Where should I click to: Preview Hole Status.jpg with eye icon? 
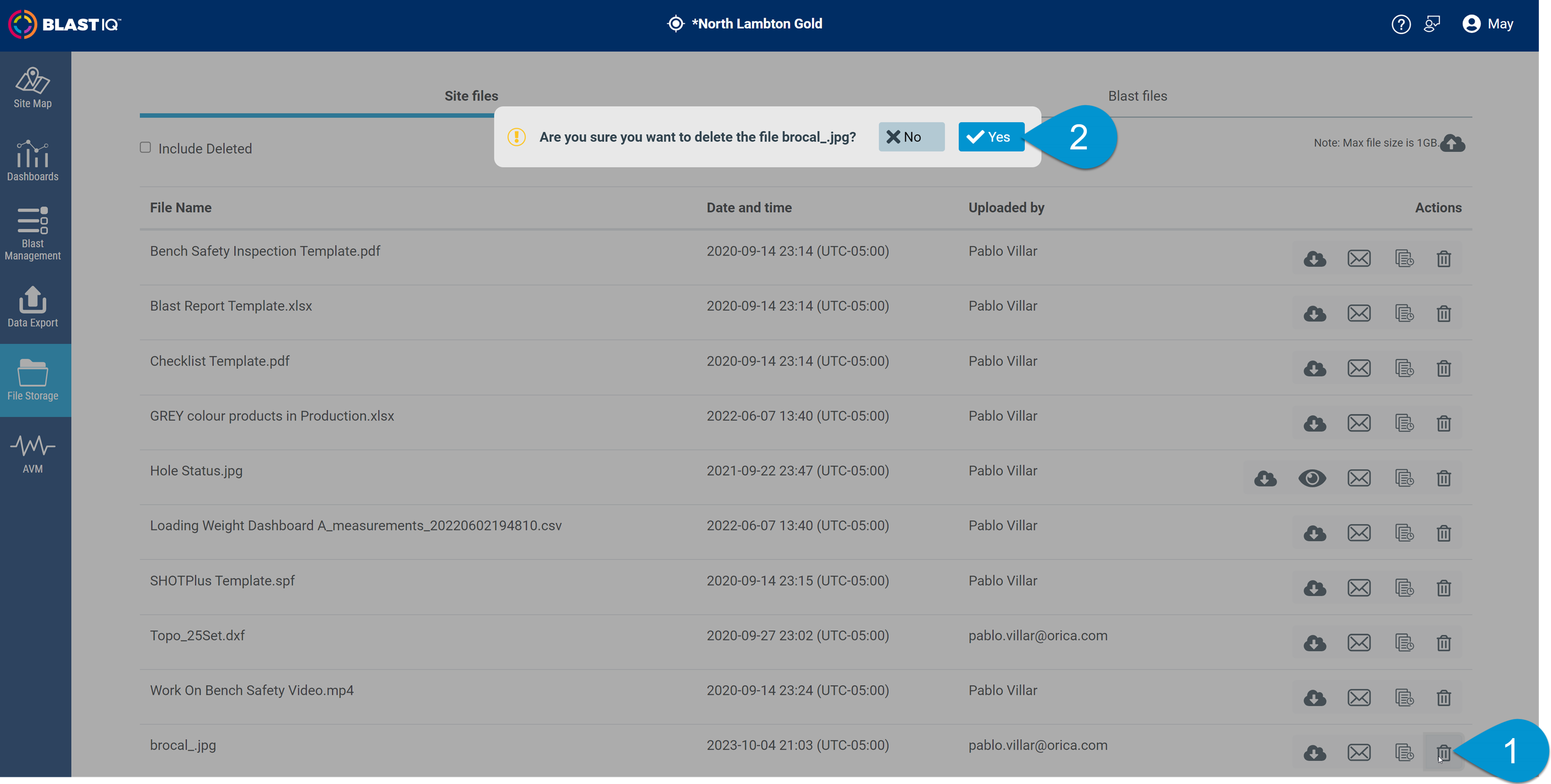point(1312,478)
